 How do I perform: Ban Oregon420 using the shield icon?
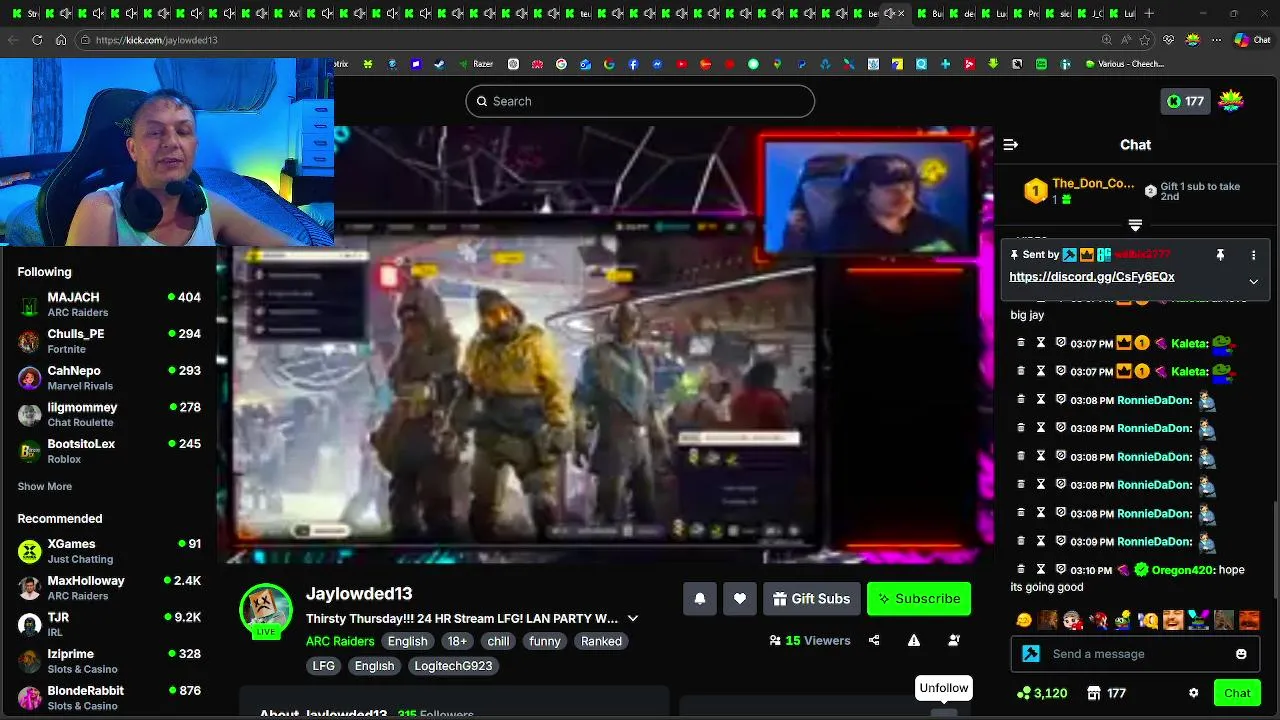1061,570
